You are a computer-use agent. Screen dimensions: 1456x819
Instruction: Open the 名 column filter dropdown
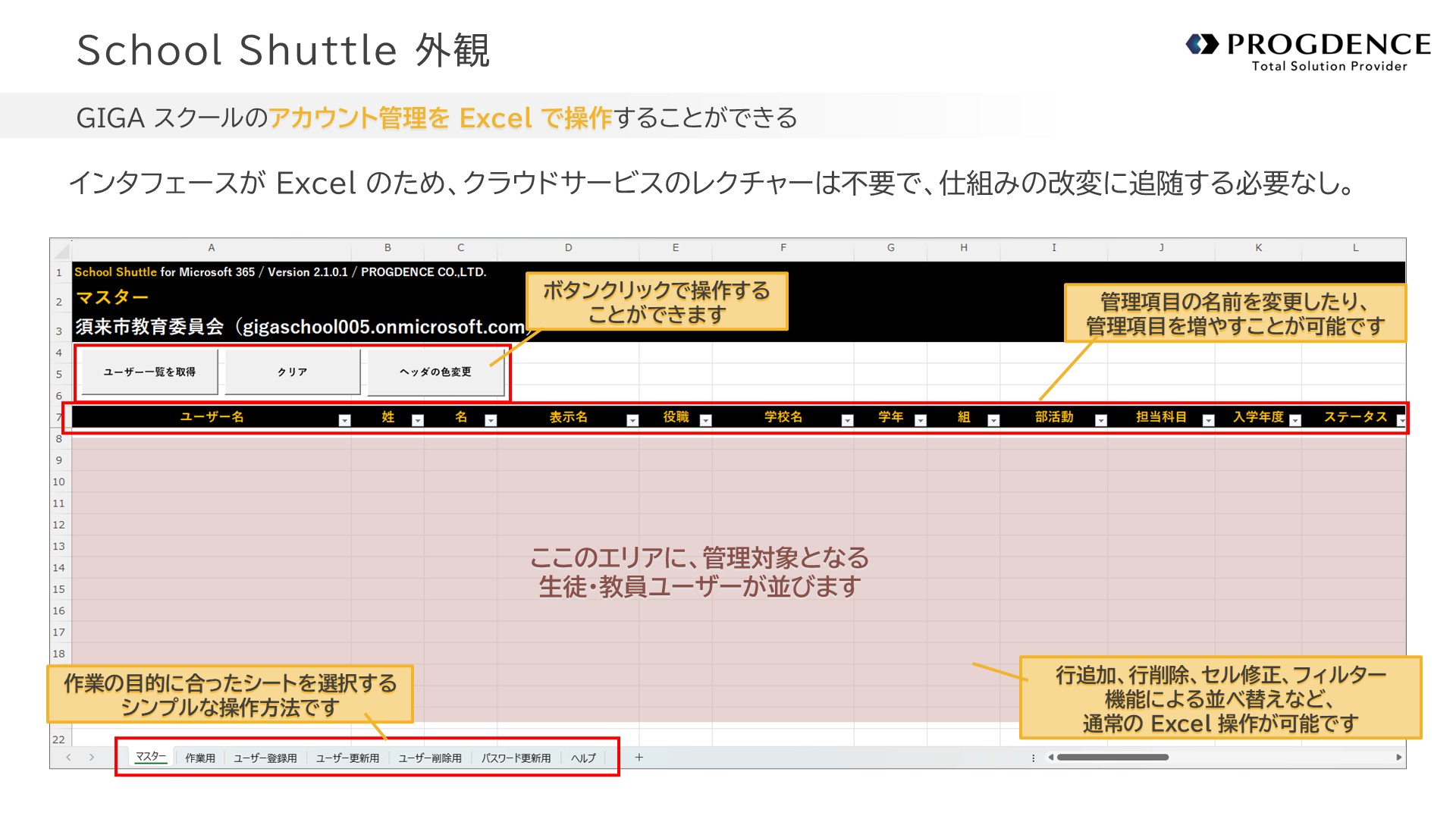(x=491, y=420)
